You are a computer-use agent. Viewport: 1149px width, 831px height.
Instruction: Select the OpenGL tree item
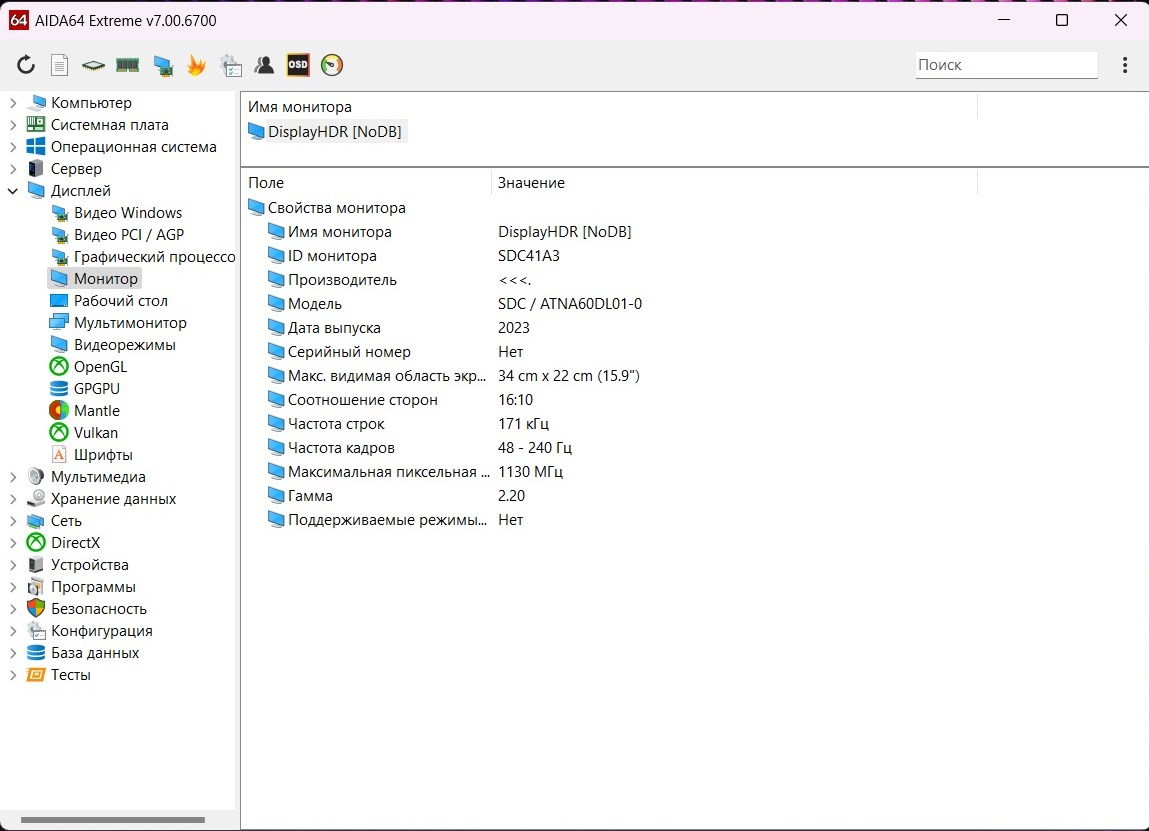100,367
